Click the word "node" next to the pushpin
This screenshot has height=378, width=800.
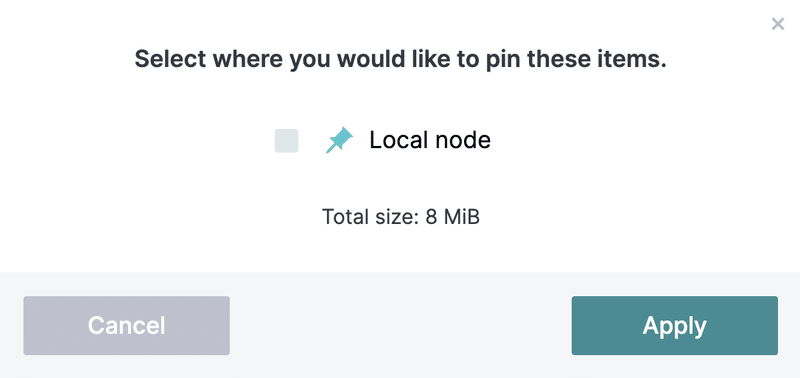463,140
